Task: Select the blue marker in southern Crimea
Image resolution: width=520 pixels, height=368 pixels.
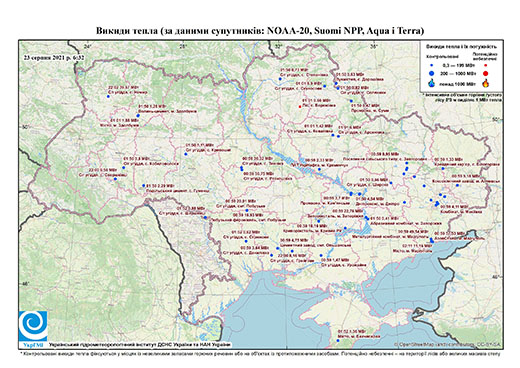Action: (x=338, y=341)
